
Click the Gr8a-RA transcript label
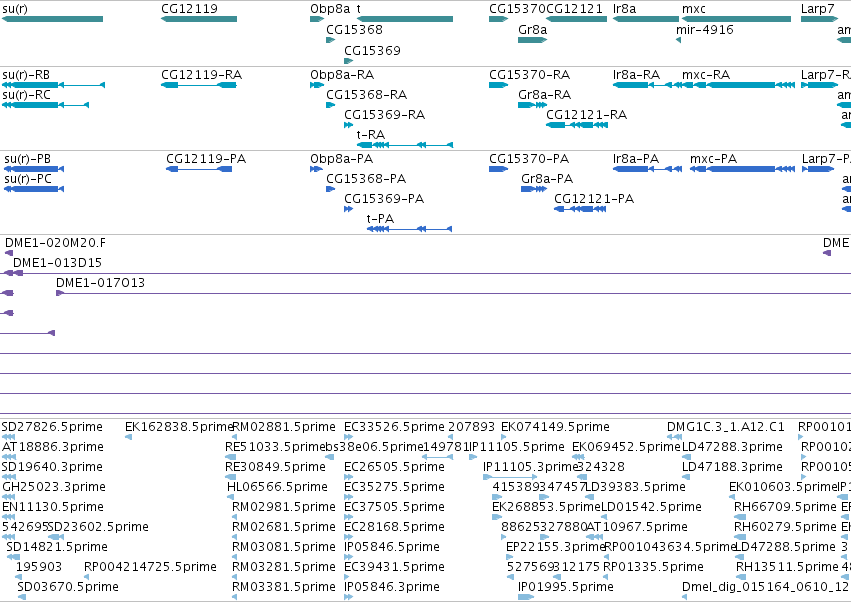tap(544, 94)
